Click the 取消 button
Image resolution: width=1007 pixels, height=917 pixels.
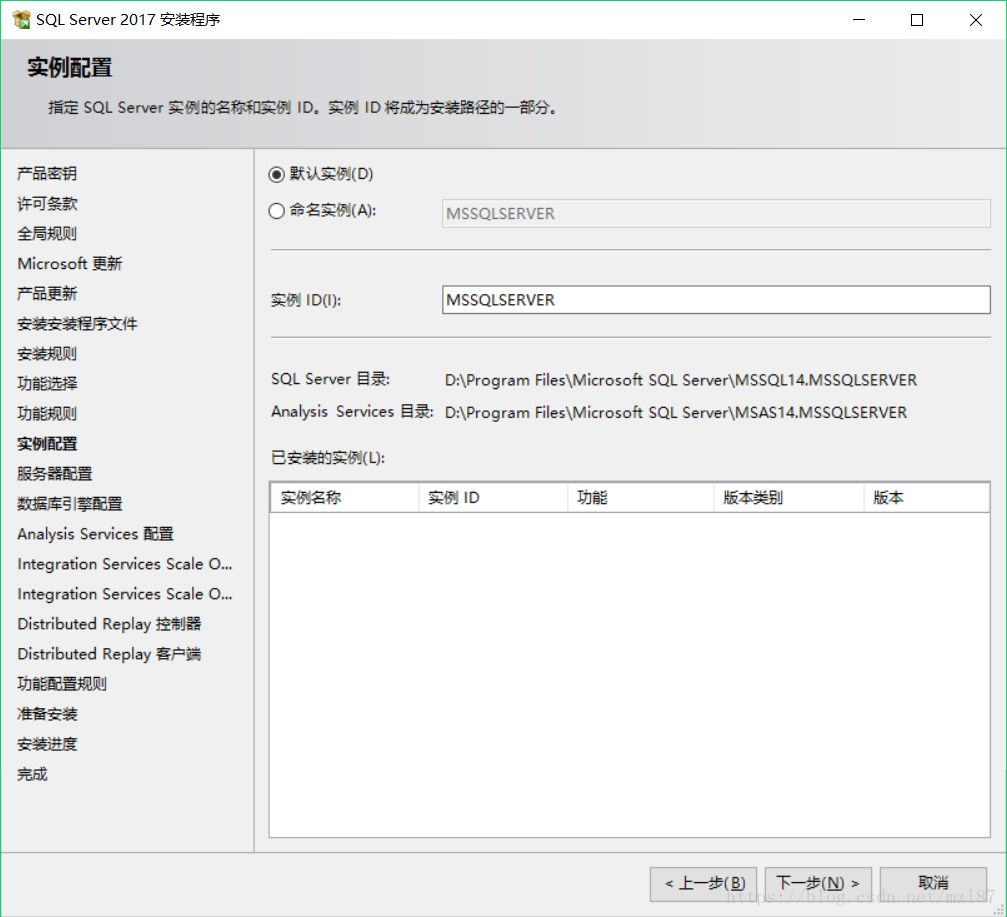tap(933, 884)
